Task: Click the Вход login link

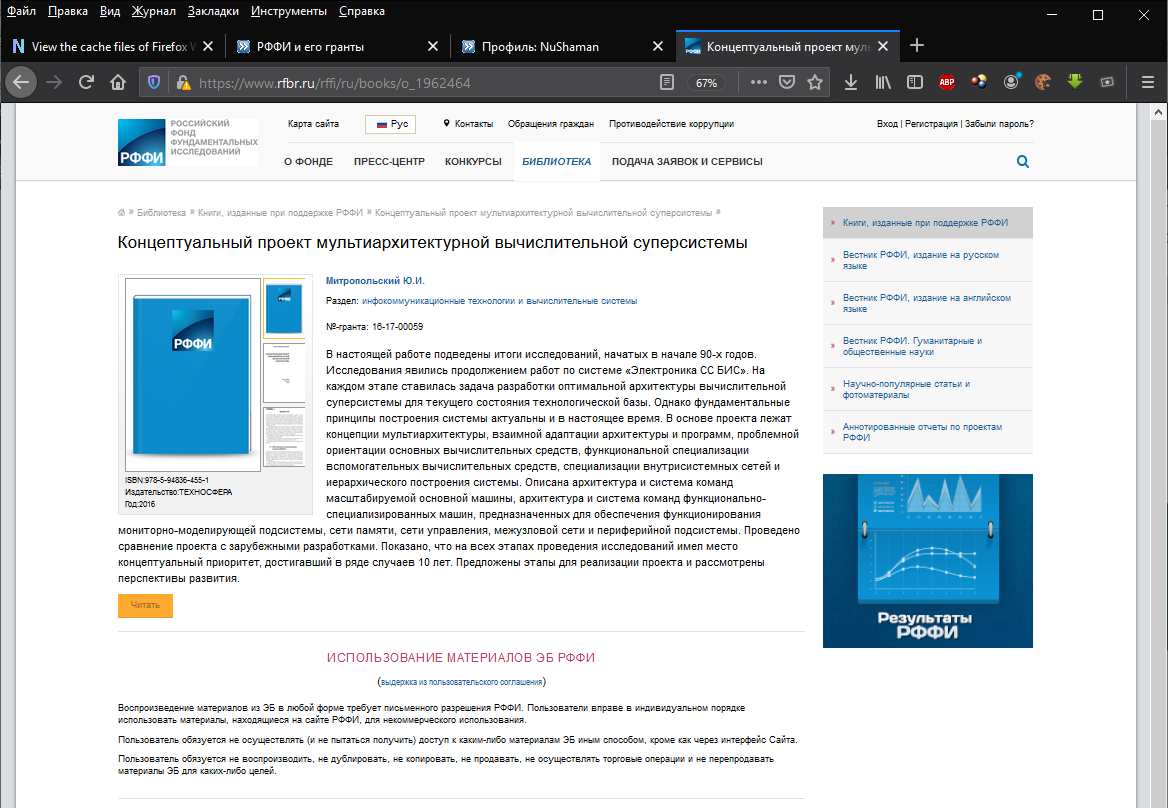Action: coord(887,124)
